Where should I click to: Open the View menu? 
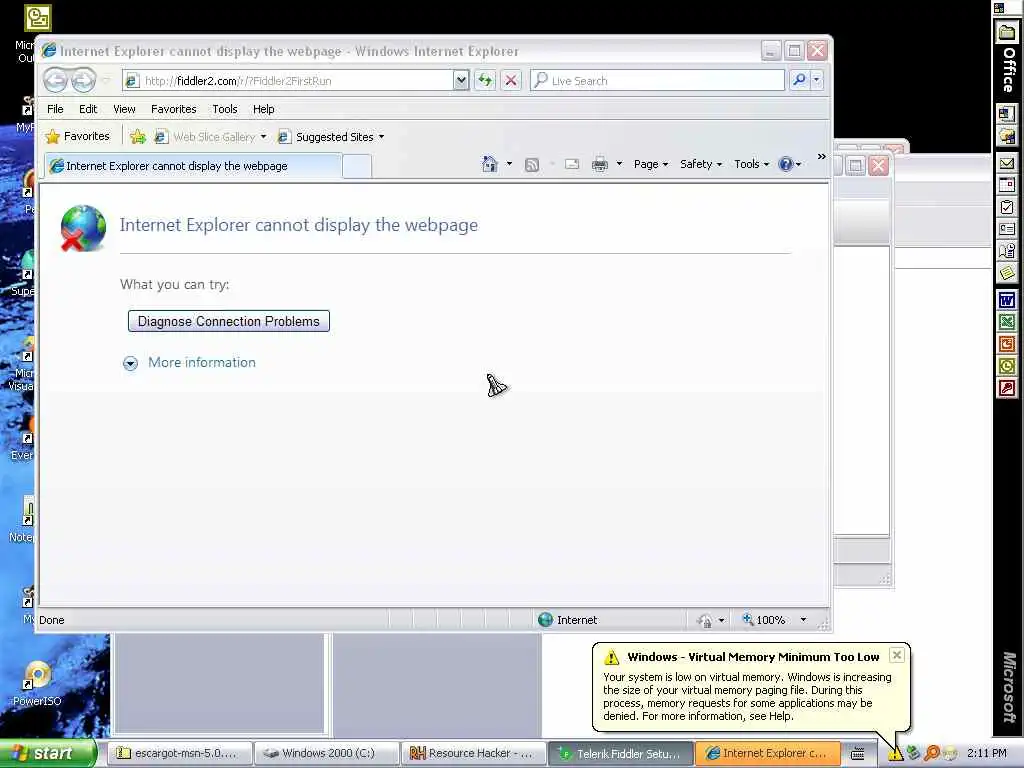pos(124,109)
